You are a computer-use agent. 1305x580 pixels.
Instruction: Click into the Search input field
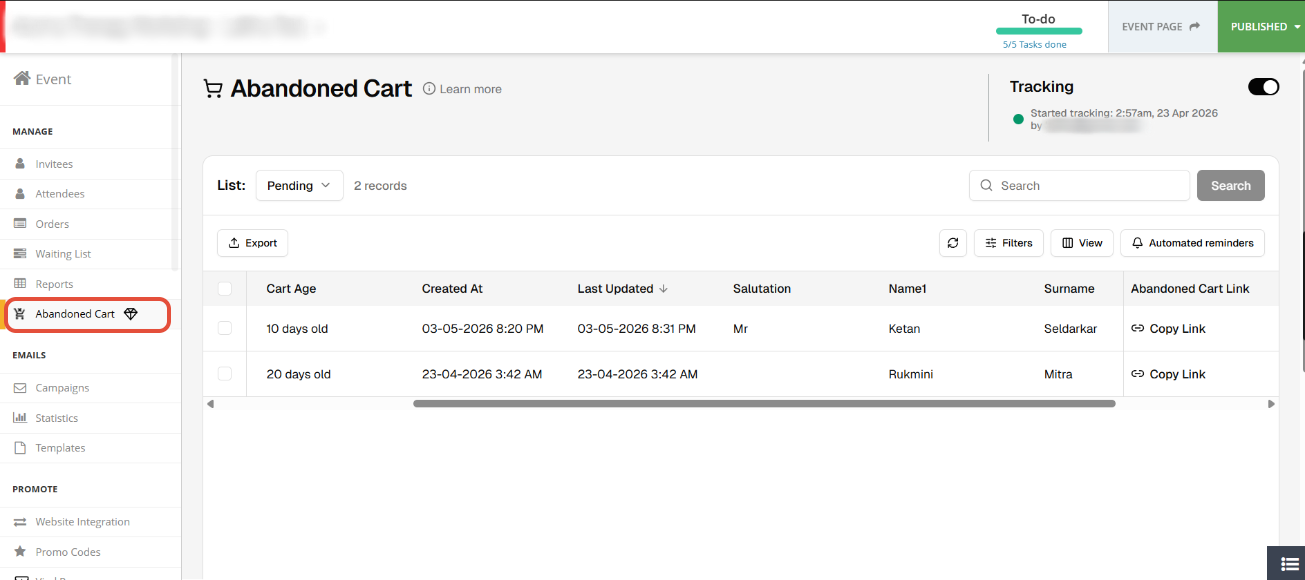click(x=1080, y=186)
